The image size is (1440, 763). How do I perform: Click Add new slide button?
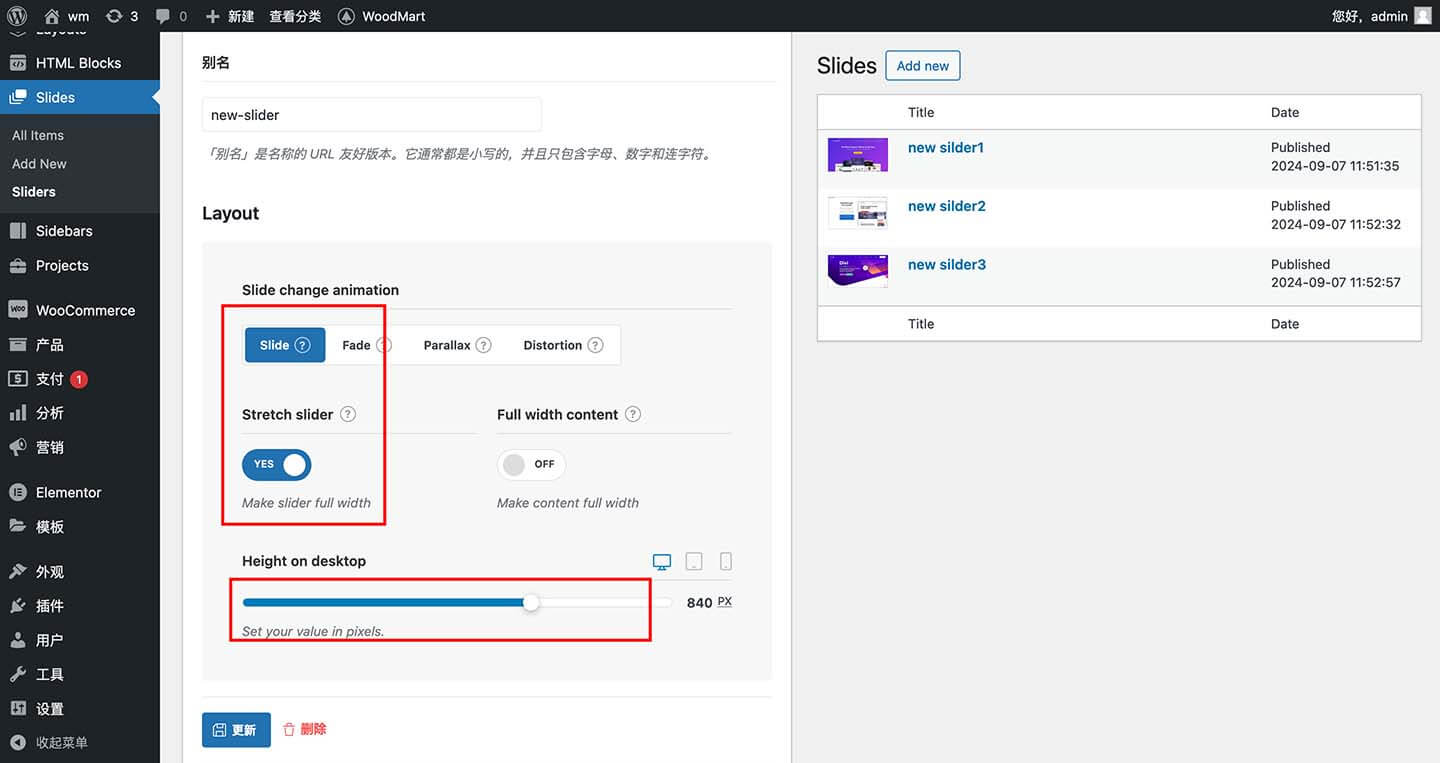click(923, 66)
